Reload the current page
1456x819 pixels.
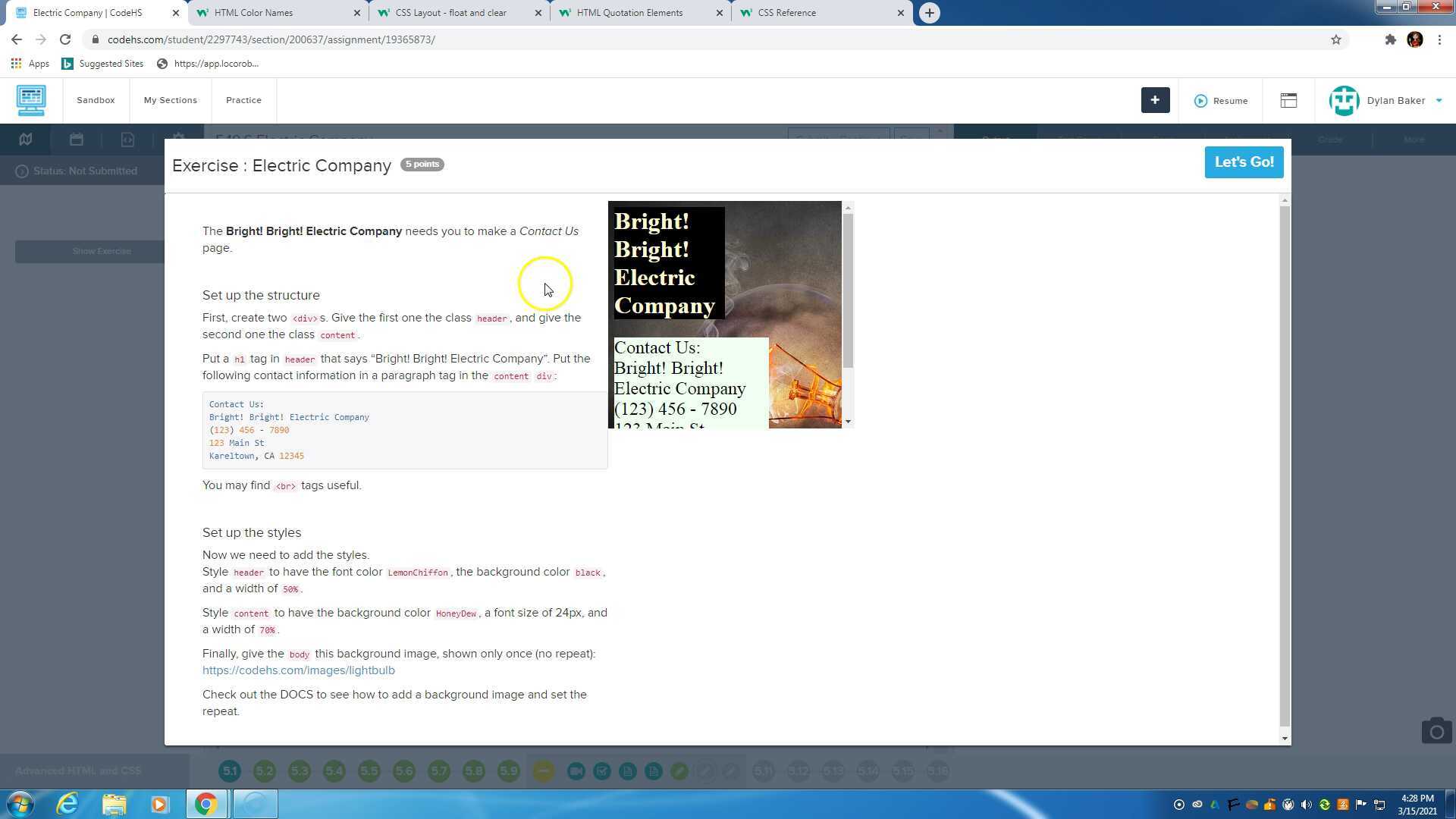tap(65, 39)
